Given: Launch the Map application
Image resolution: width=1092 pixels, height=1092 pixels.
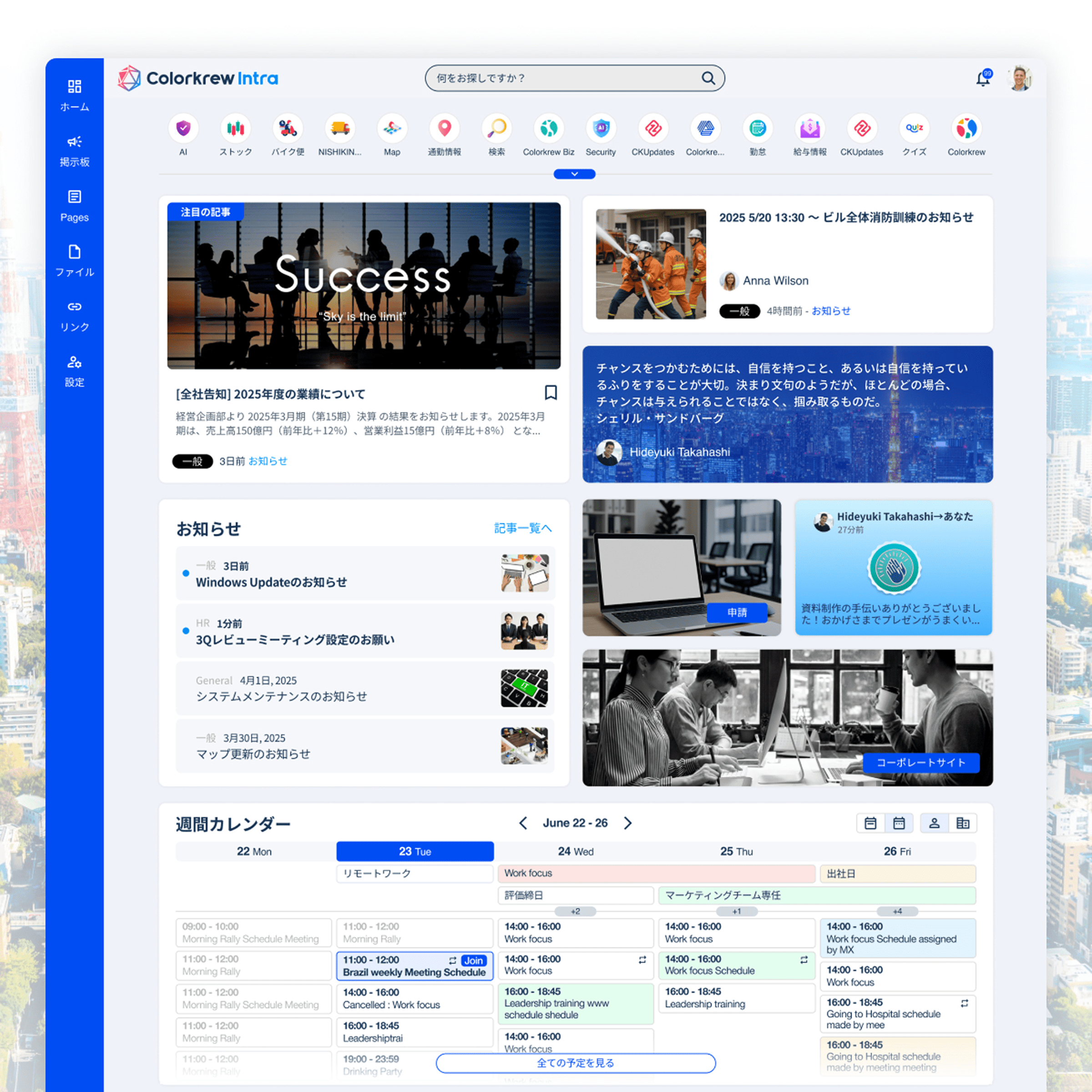Looking at the screenshot, I should coord(392,129).
